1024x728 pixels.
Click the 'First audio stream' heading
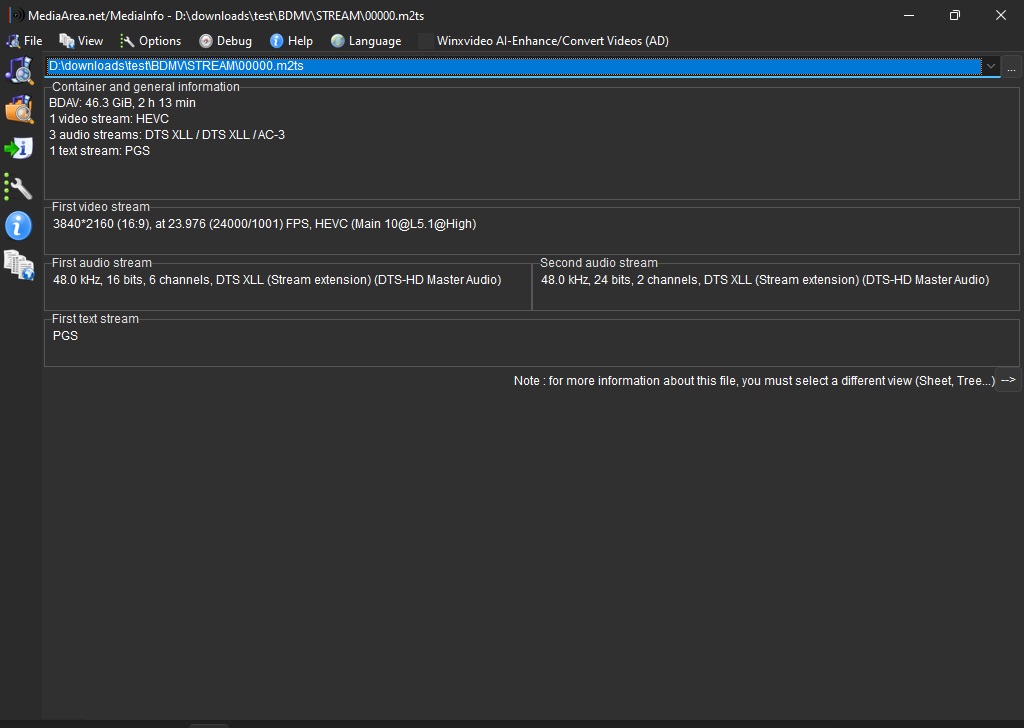102,262
